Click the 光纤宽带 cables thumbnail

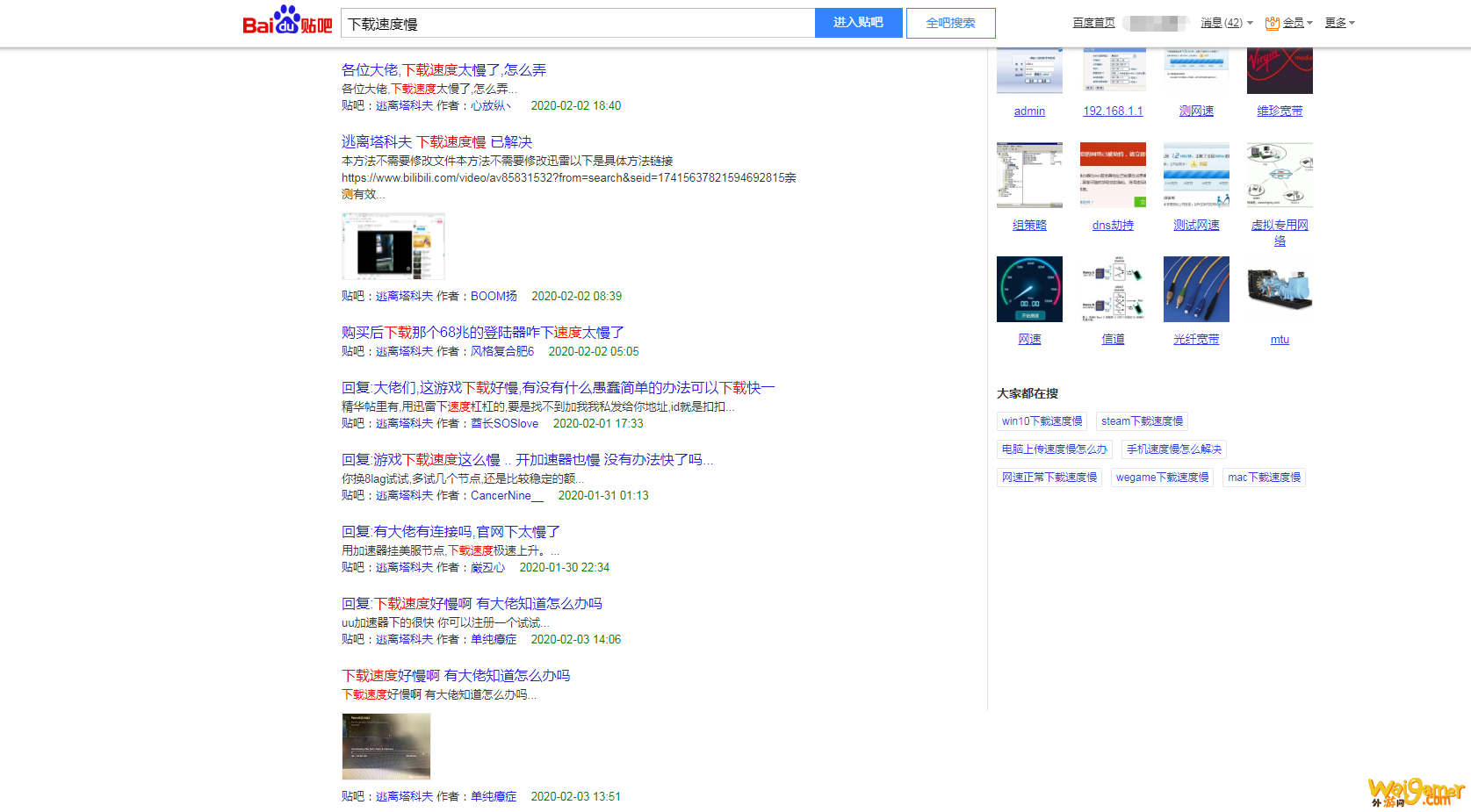coord(1196,289)
